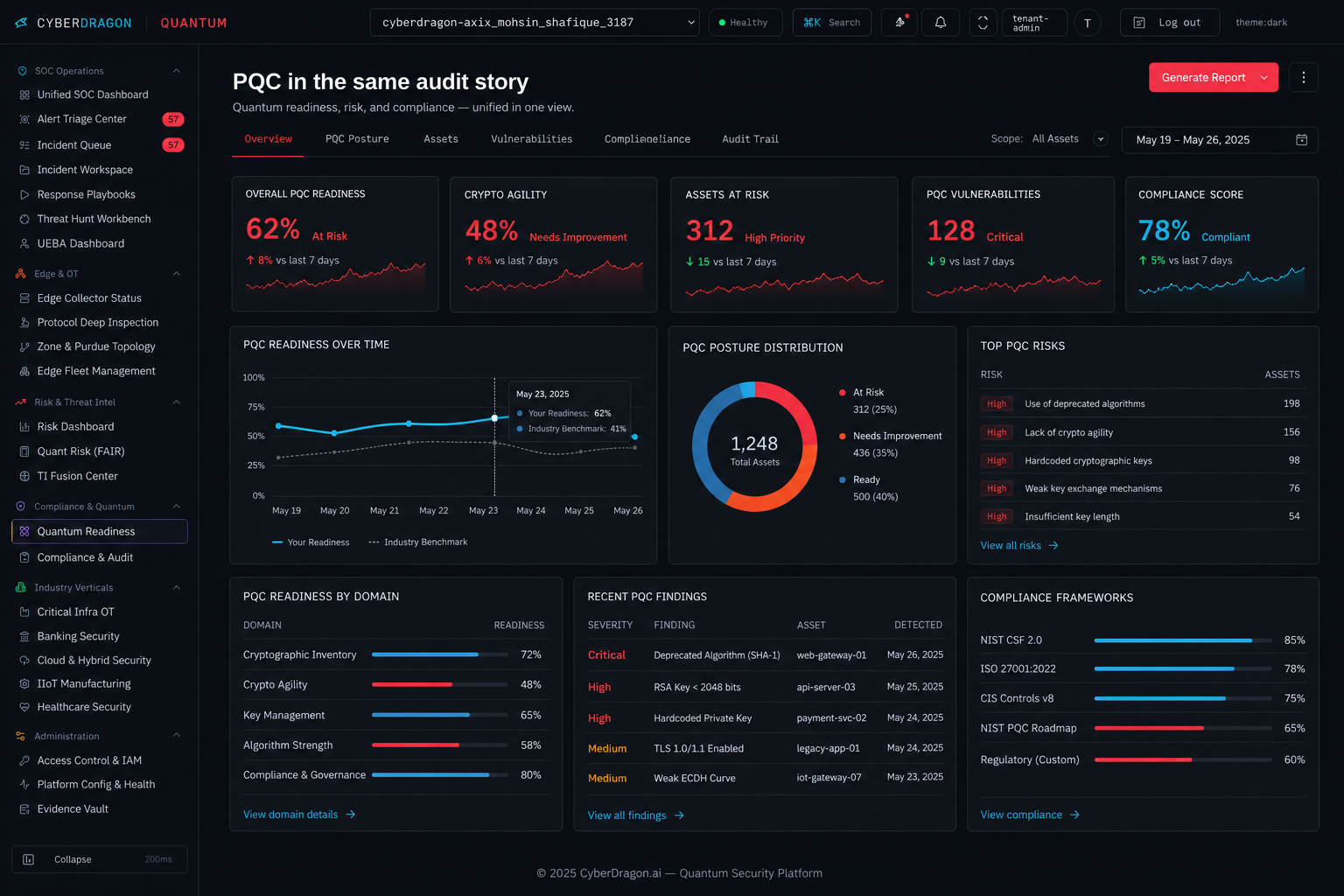Viewport: 1344px width, 896px height.
Task: Click the Log out button
Action: [x=1170, y=23]
